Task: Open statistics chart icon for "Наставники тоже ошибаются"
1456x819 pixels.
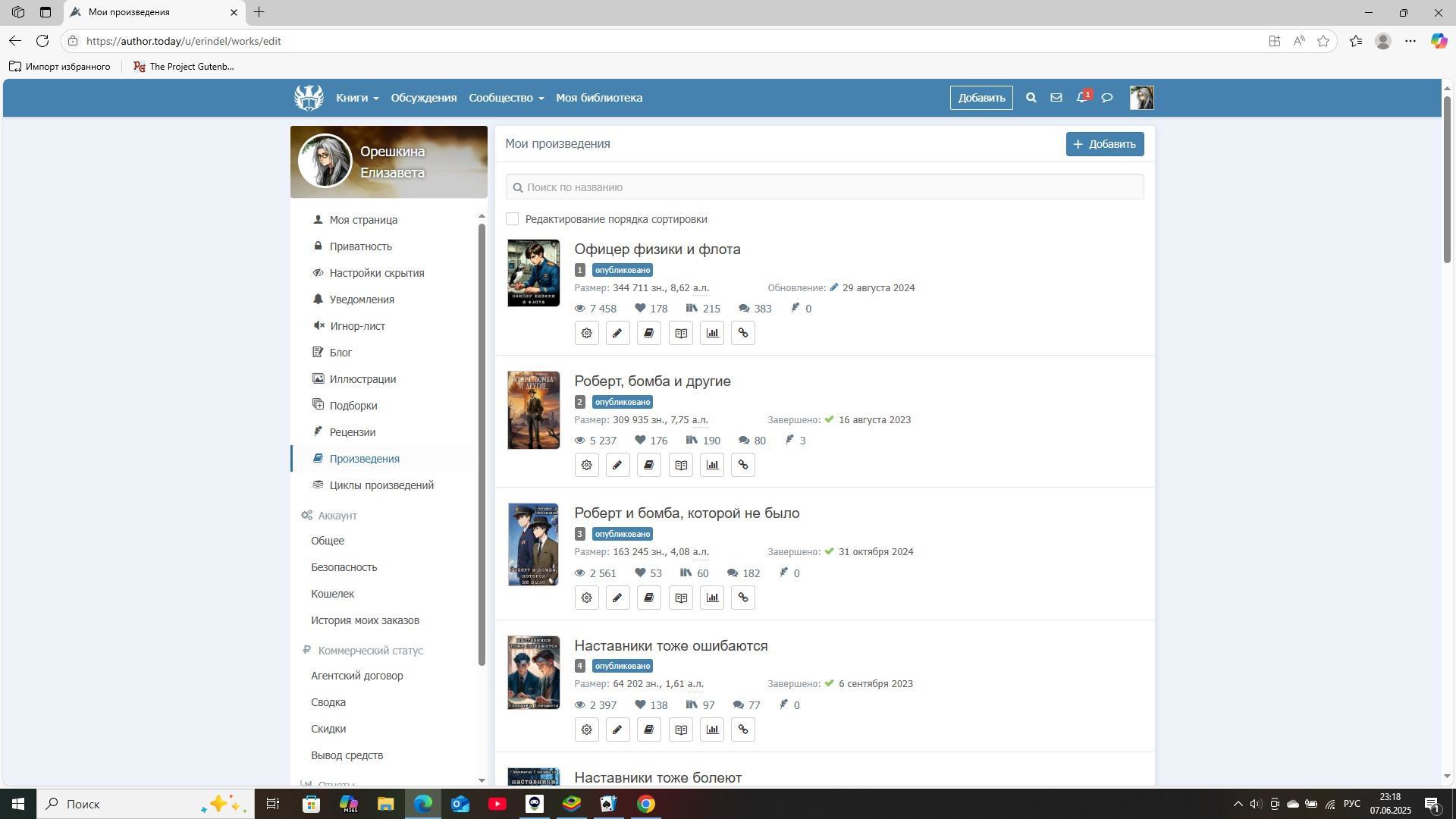Action: click(x=711, y=730)
